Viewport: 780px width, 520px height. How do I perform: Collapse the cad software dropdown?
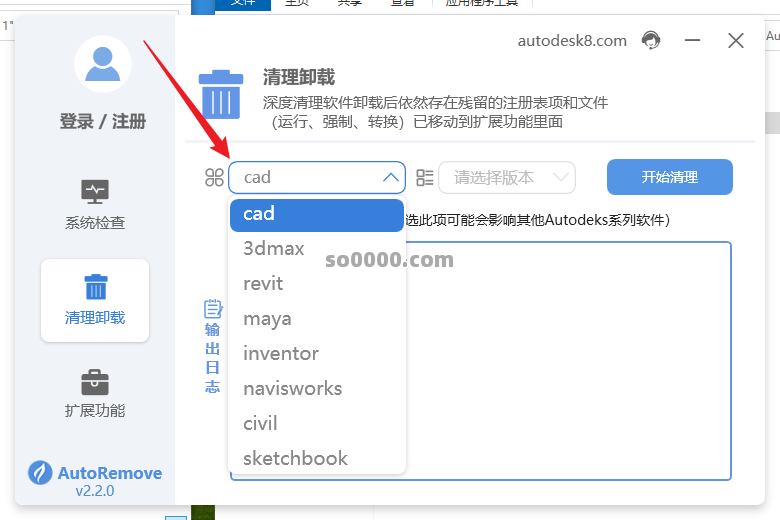(x=390, y=177)
